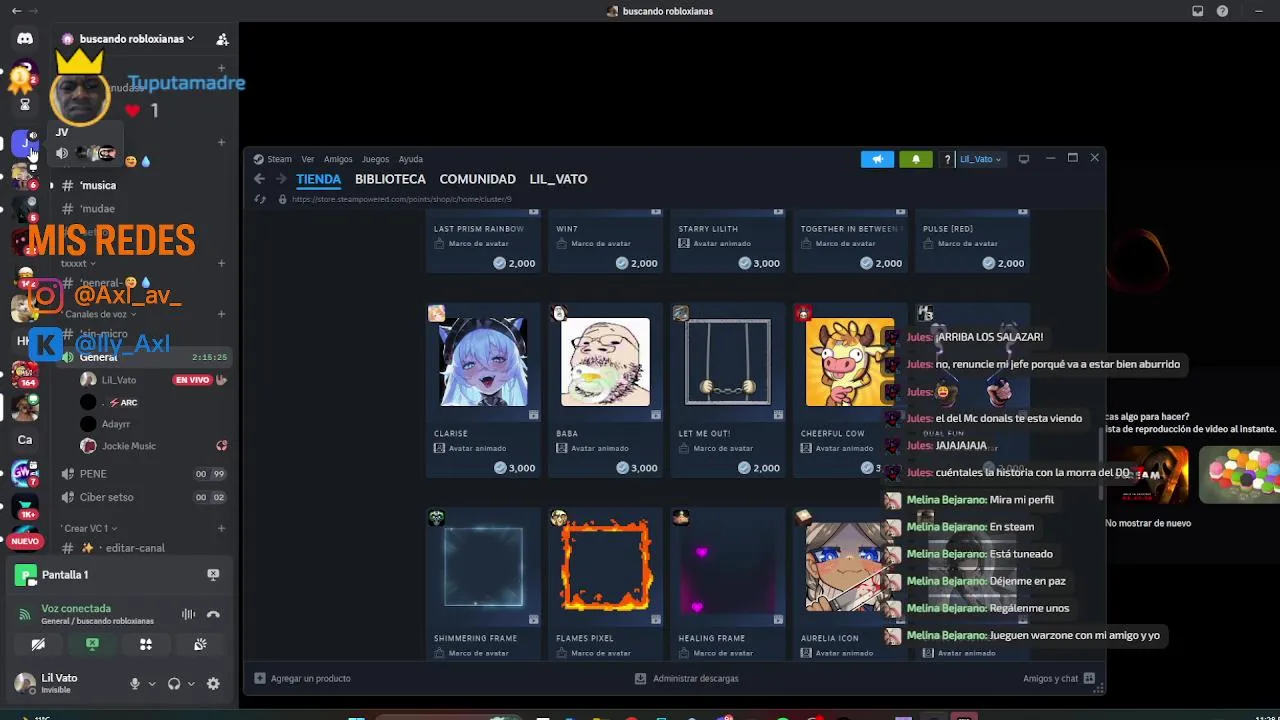Go back with Steam back arrow
Viewport: 1280px width, 720px height.
pyautogui.click(x=259, y=179)
